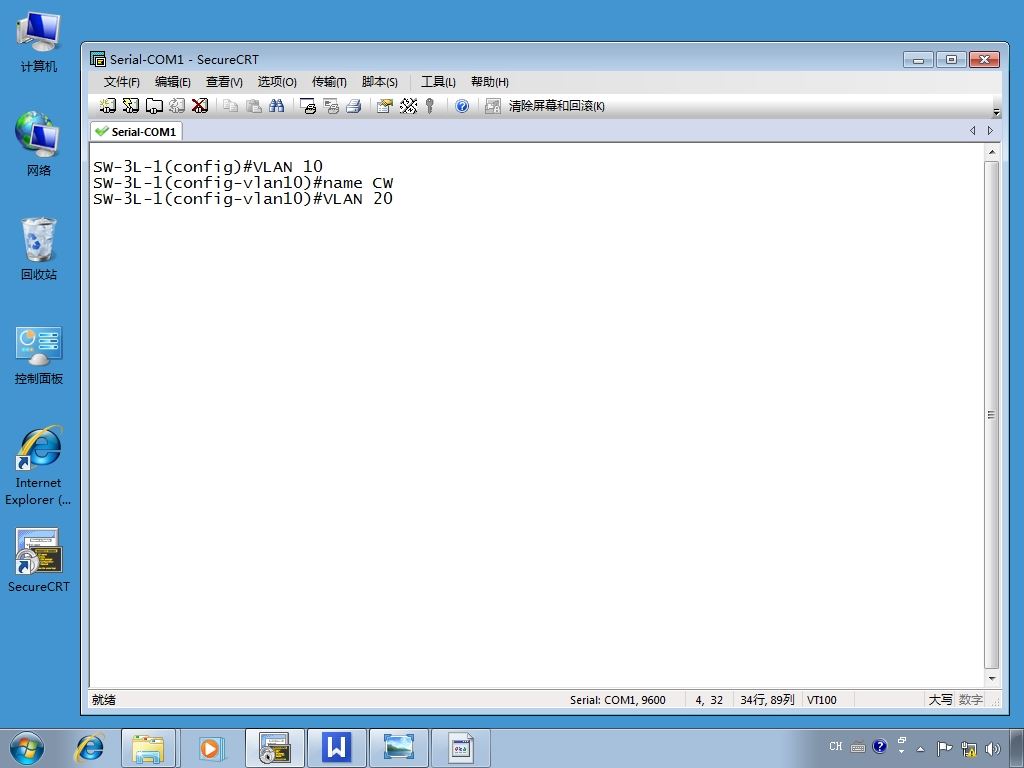This screenshot has height=768, width=1024.
Task: Click the VT100 status bar entry
Action: coord(822,700)
